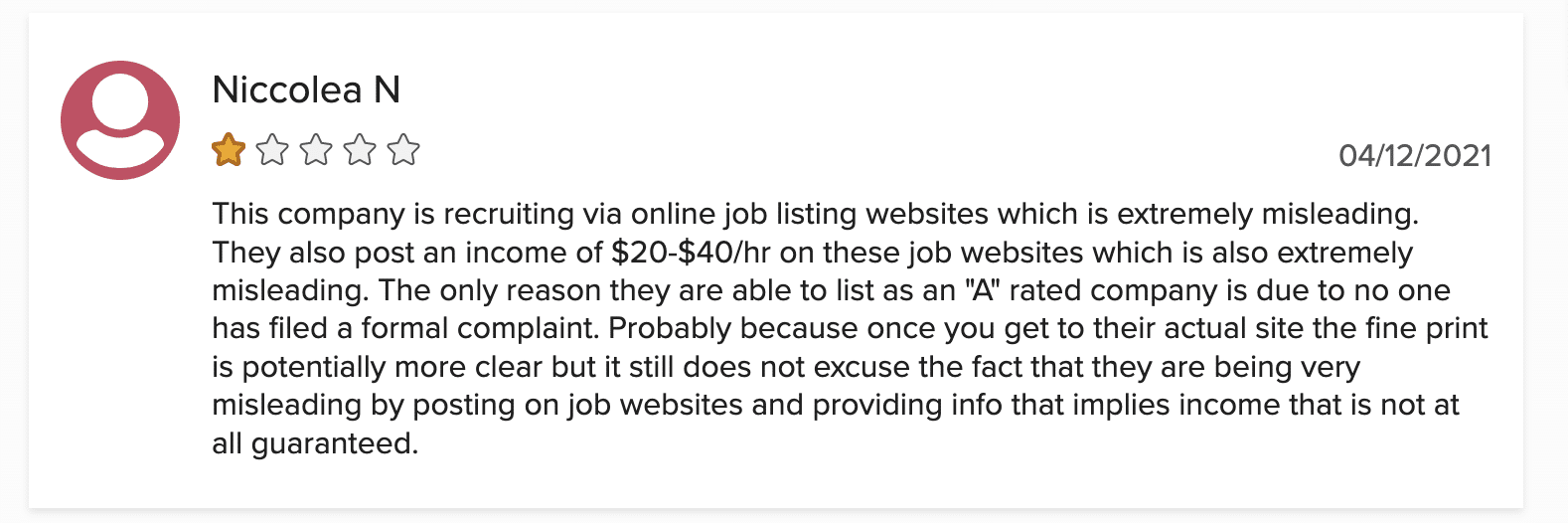
Task: Click the "$20-$40/hr" text in review
Action: 692,253
